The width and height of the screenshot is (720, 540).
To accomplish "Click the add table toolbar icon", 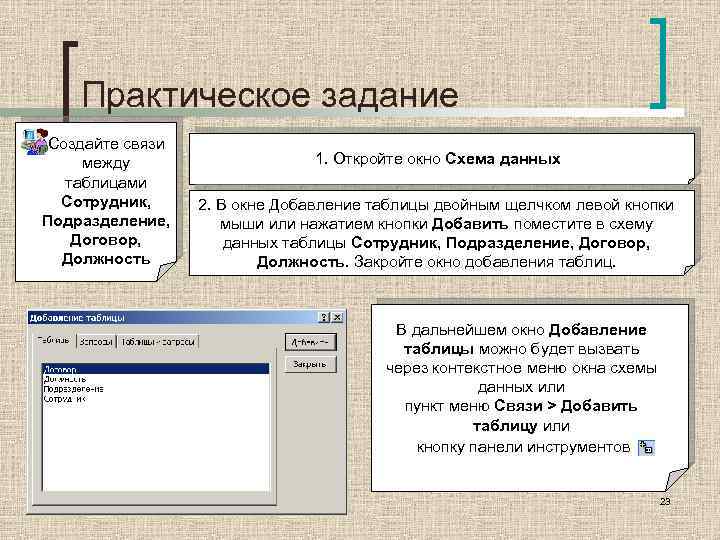I will click(647, 447).
